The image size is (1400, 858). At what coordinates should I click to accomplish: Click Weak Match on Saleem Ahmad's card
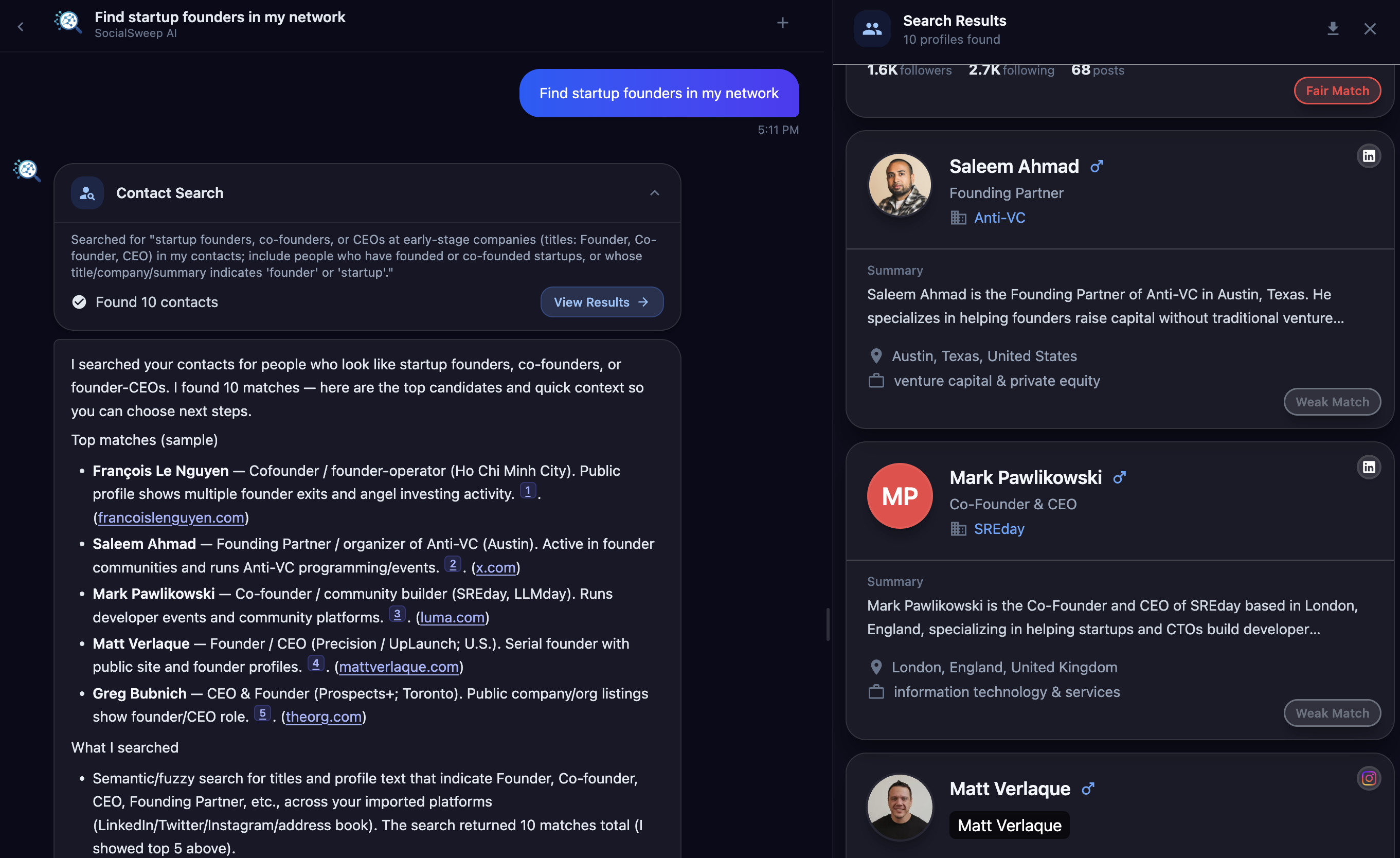1333,401
